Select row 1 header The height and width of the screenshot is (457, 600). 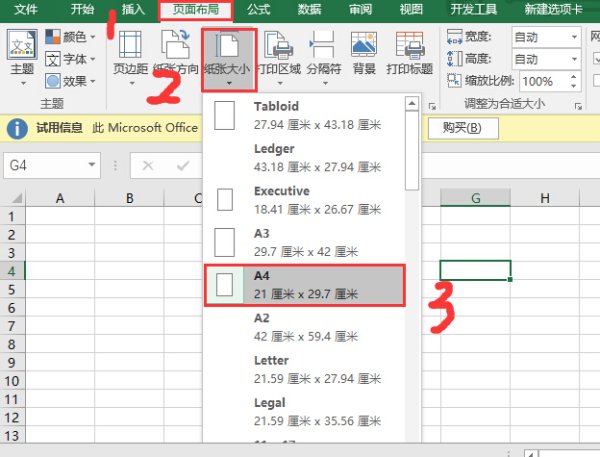[12, 216]
